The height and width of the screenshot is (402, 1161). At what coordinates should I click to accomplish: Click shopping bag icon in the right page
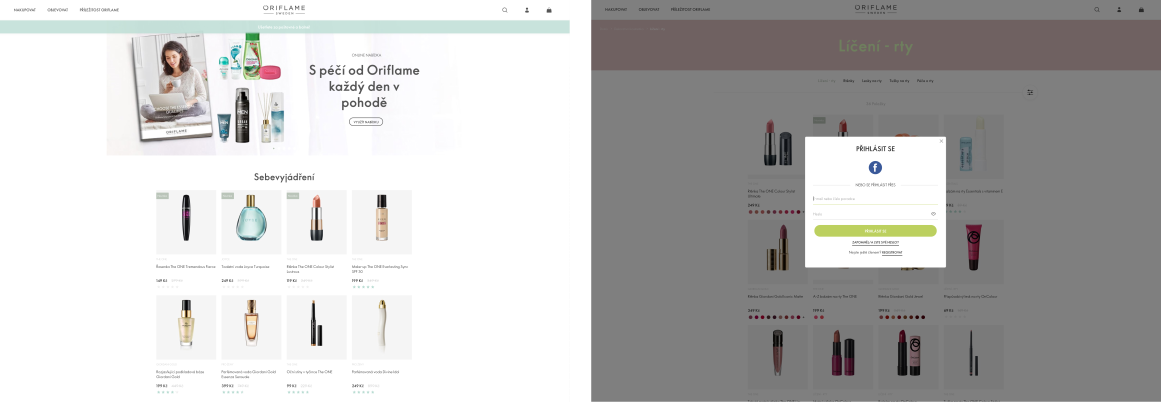(x=1141, y=10)
